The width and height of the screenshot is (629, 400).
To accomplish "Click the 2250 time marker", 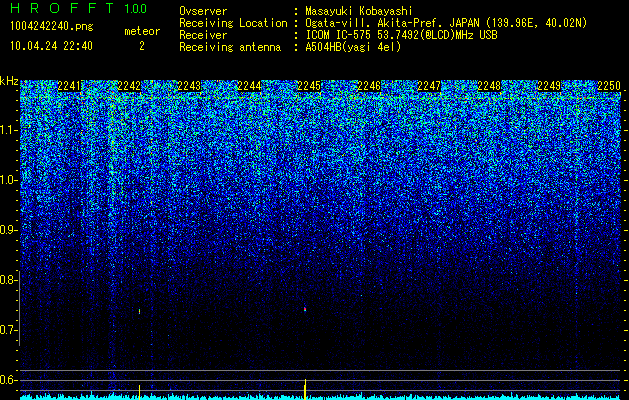I will tap(609, 86).
